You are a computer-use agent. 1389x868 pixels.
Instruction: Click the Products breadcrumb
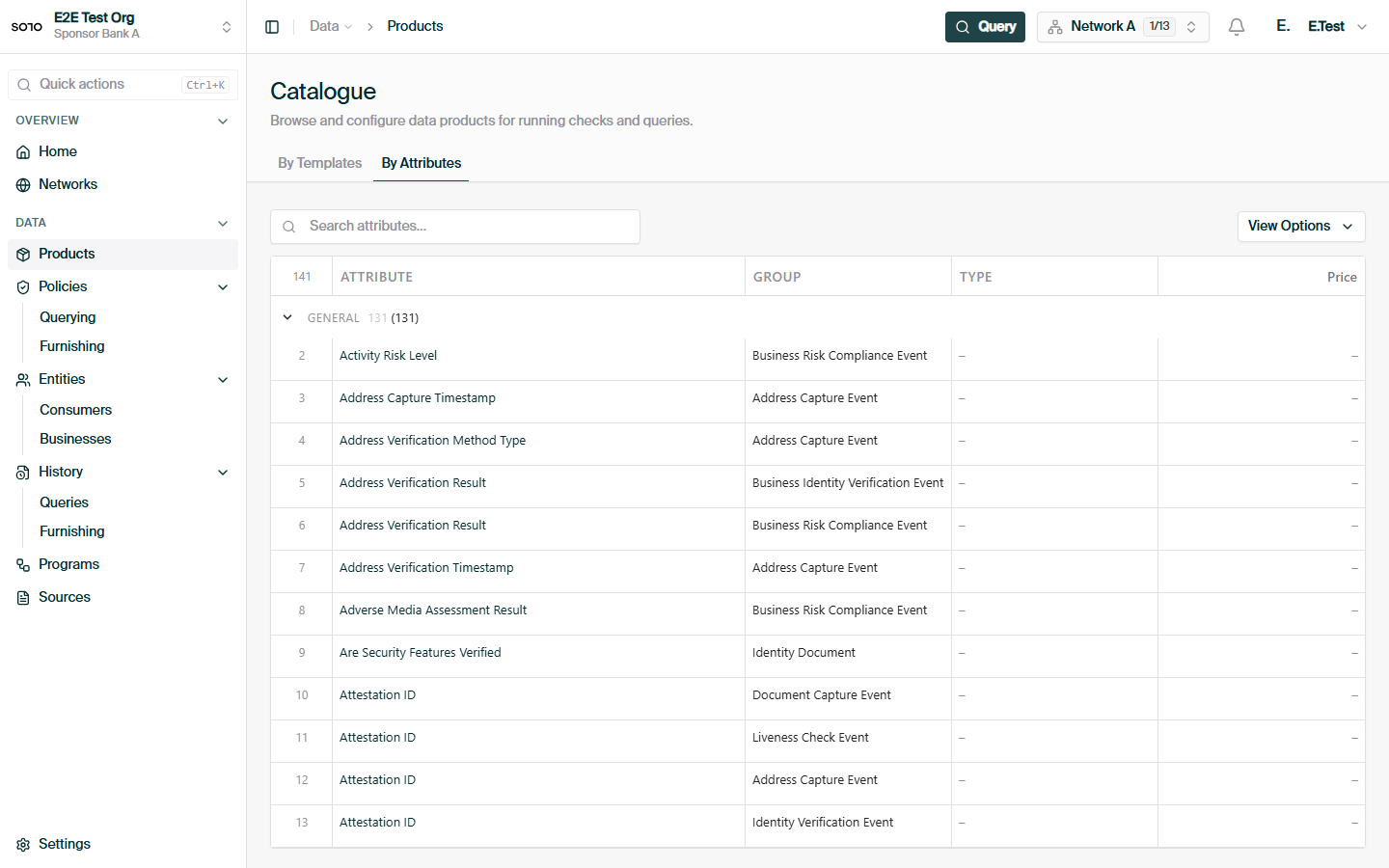point(415,26)
